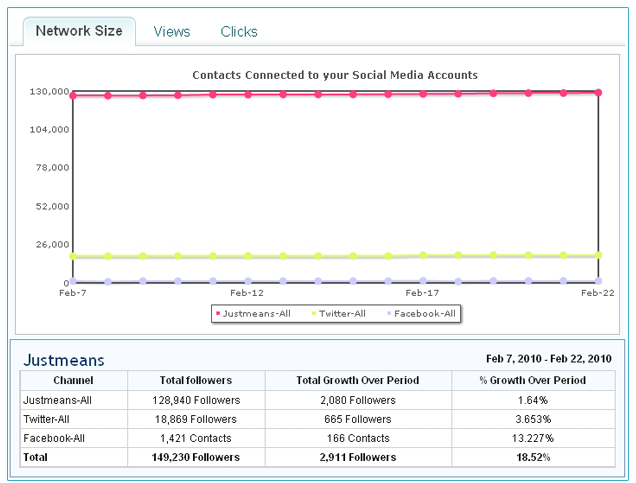Click the Justmeans heading
636x483 pixels.
pyautogui.click(x=64, y=360)
